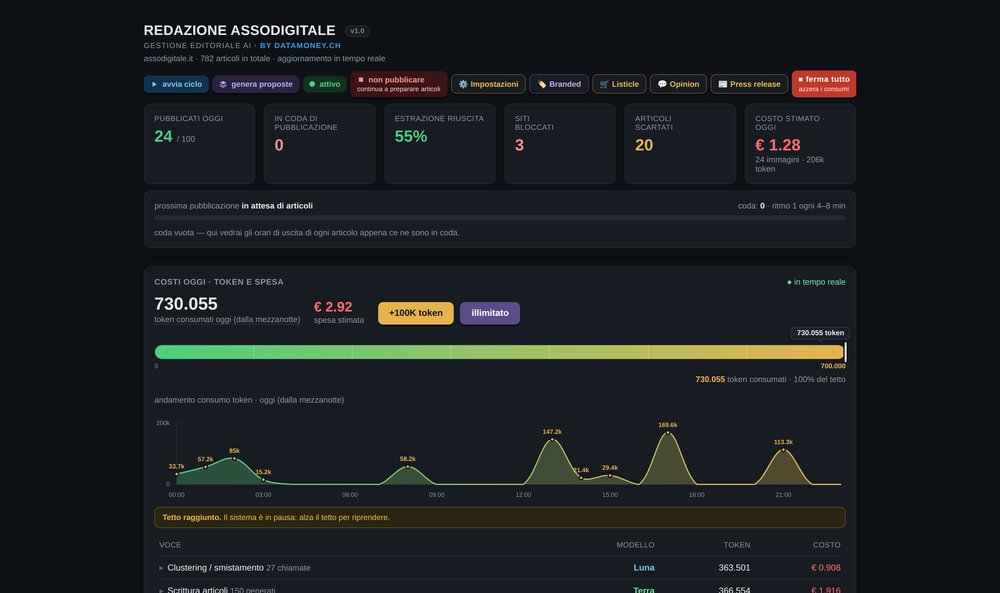Click the € 0.908 cost value

[825, 567]
